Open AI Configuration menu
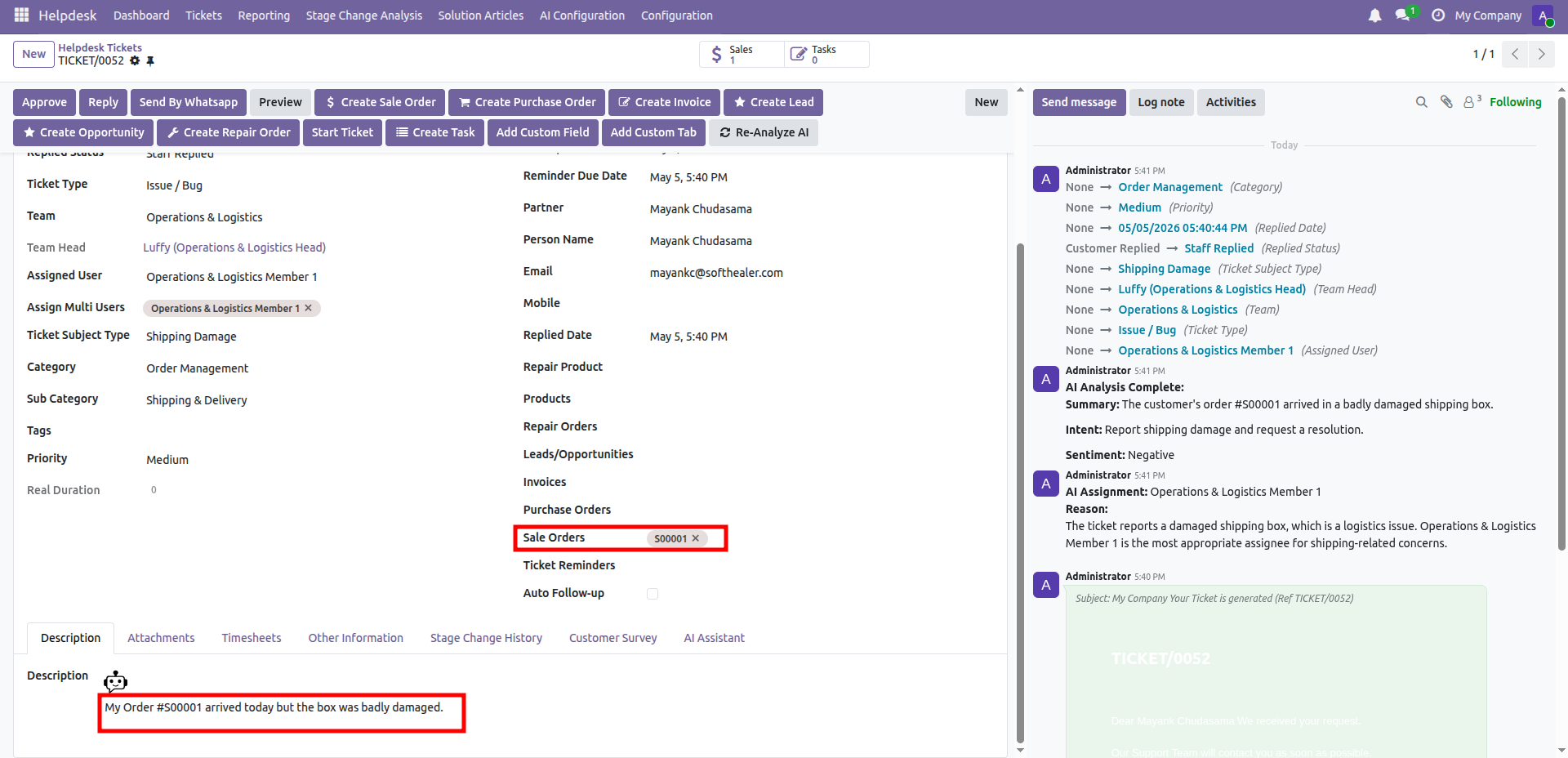 point(582,16)
